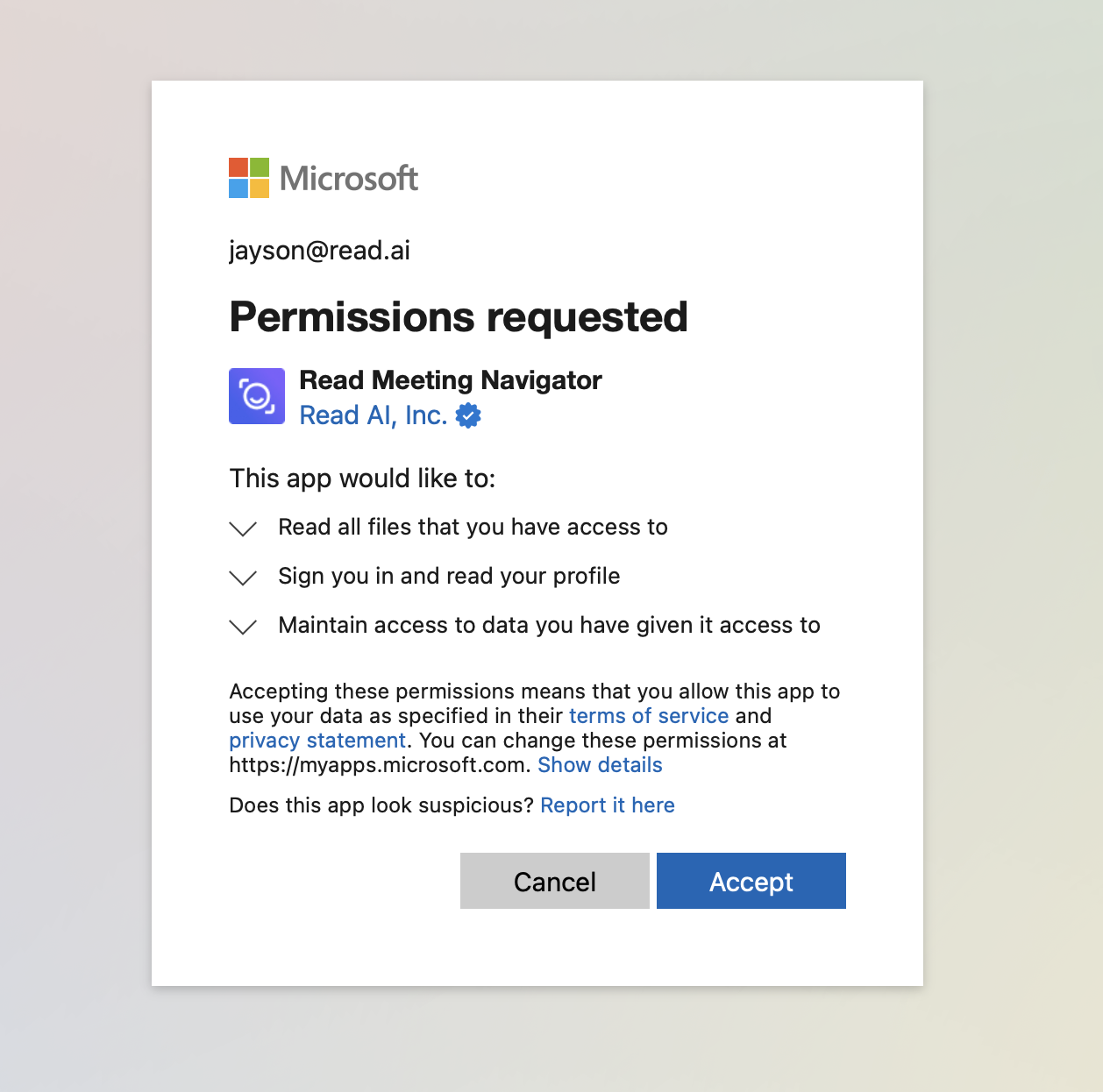Click "Sign you in and read your profile" text
This screenshot has width=1103, height=1092.
click(449, 576)
